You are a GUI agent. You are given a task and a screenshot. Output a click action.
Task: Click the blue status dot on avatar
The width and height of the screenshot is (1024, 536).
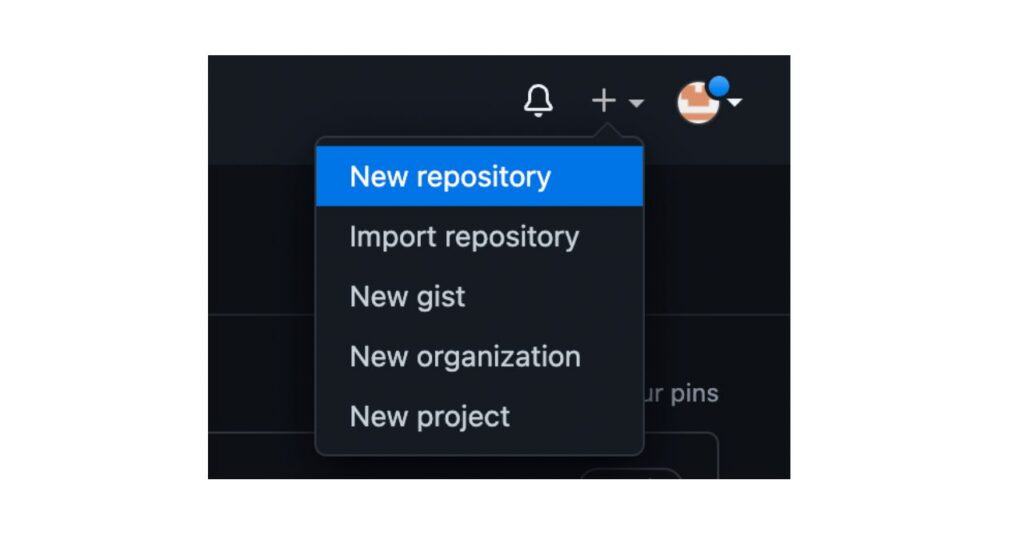(x=719, y=86)
